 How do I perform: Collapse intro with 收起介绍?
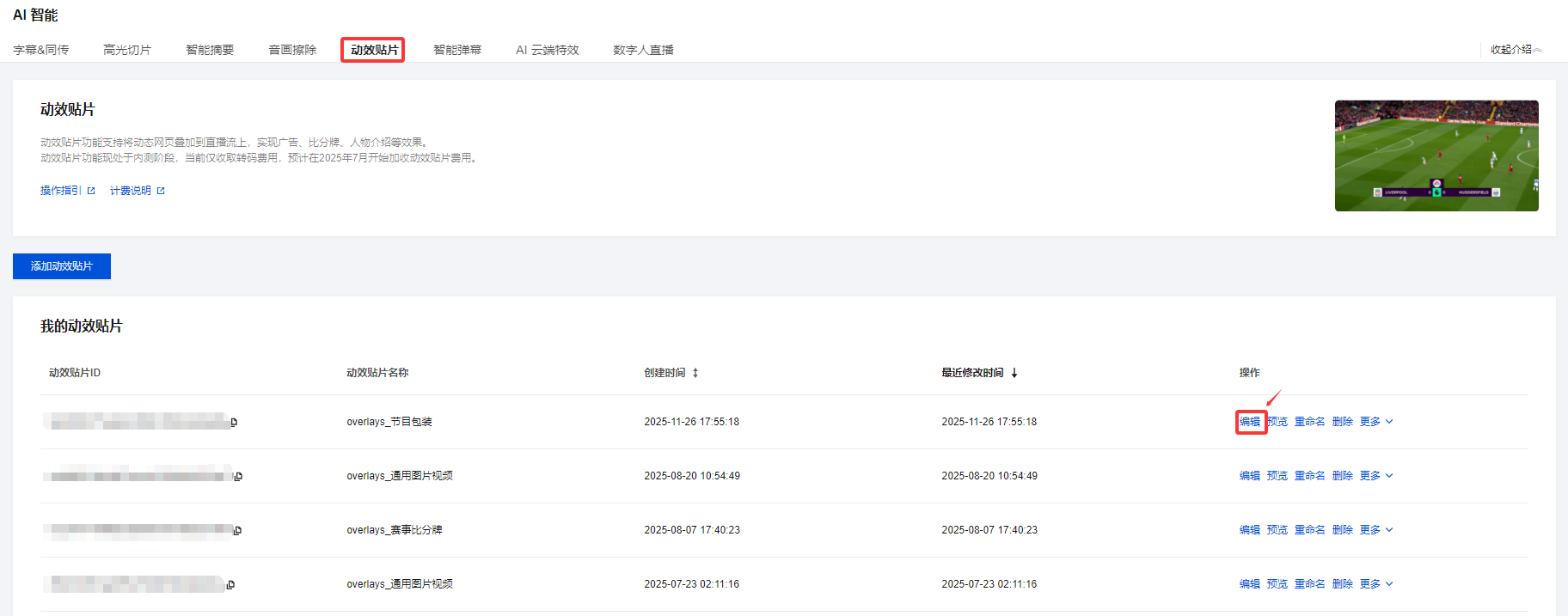(x=1516, y=50)
